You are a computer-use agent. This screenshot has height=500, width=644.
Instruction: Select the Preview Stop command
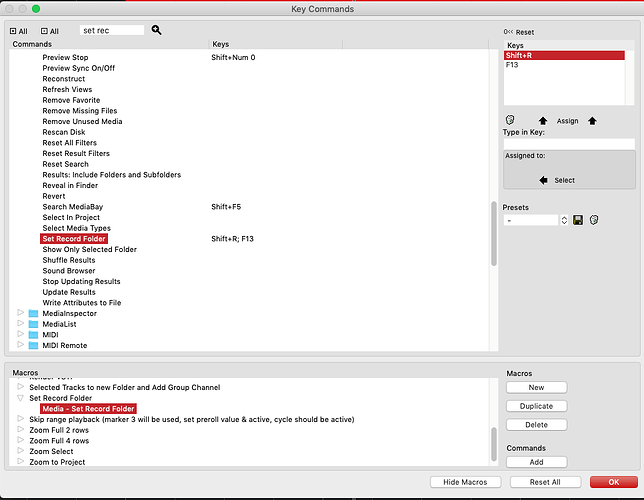tap(65, 58)
